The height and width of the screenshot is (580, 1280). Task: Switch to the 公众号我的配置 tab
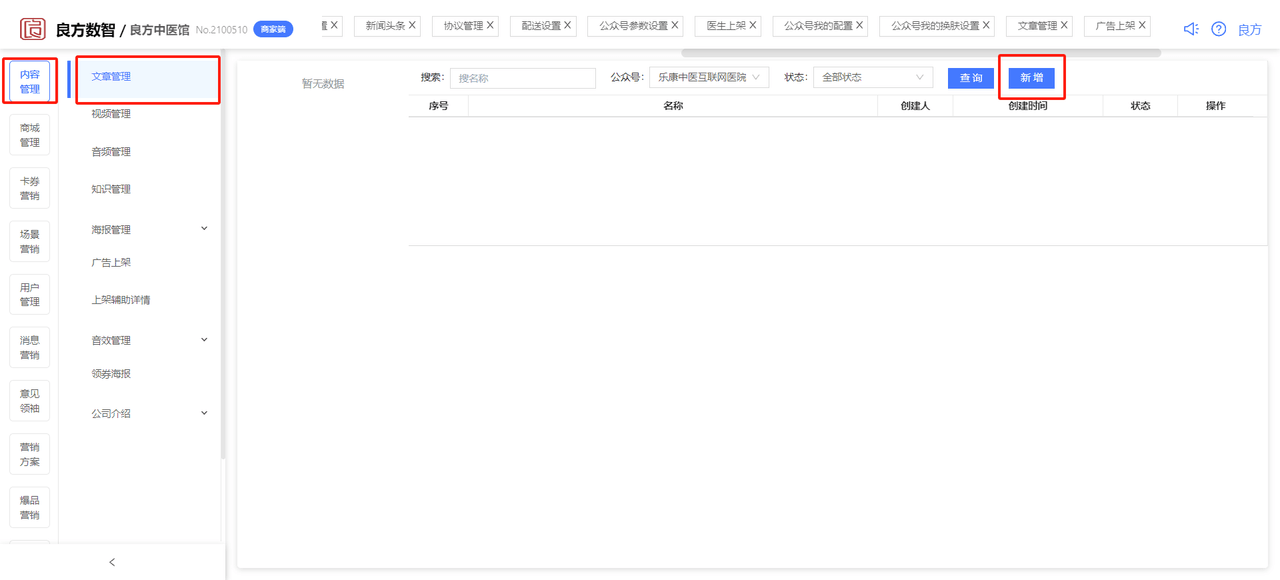click(x=818, y=26)
